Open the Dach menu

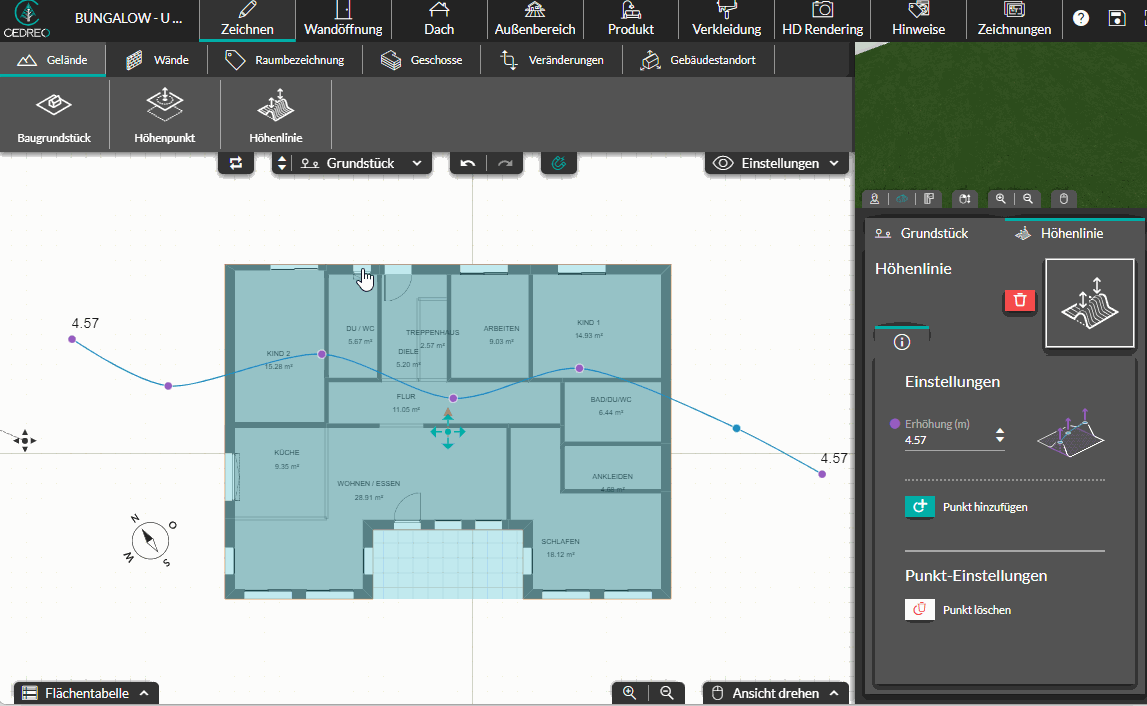pyautogui.click(x=439, y=20)
